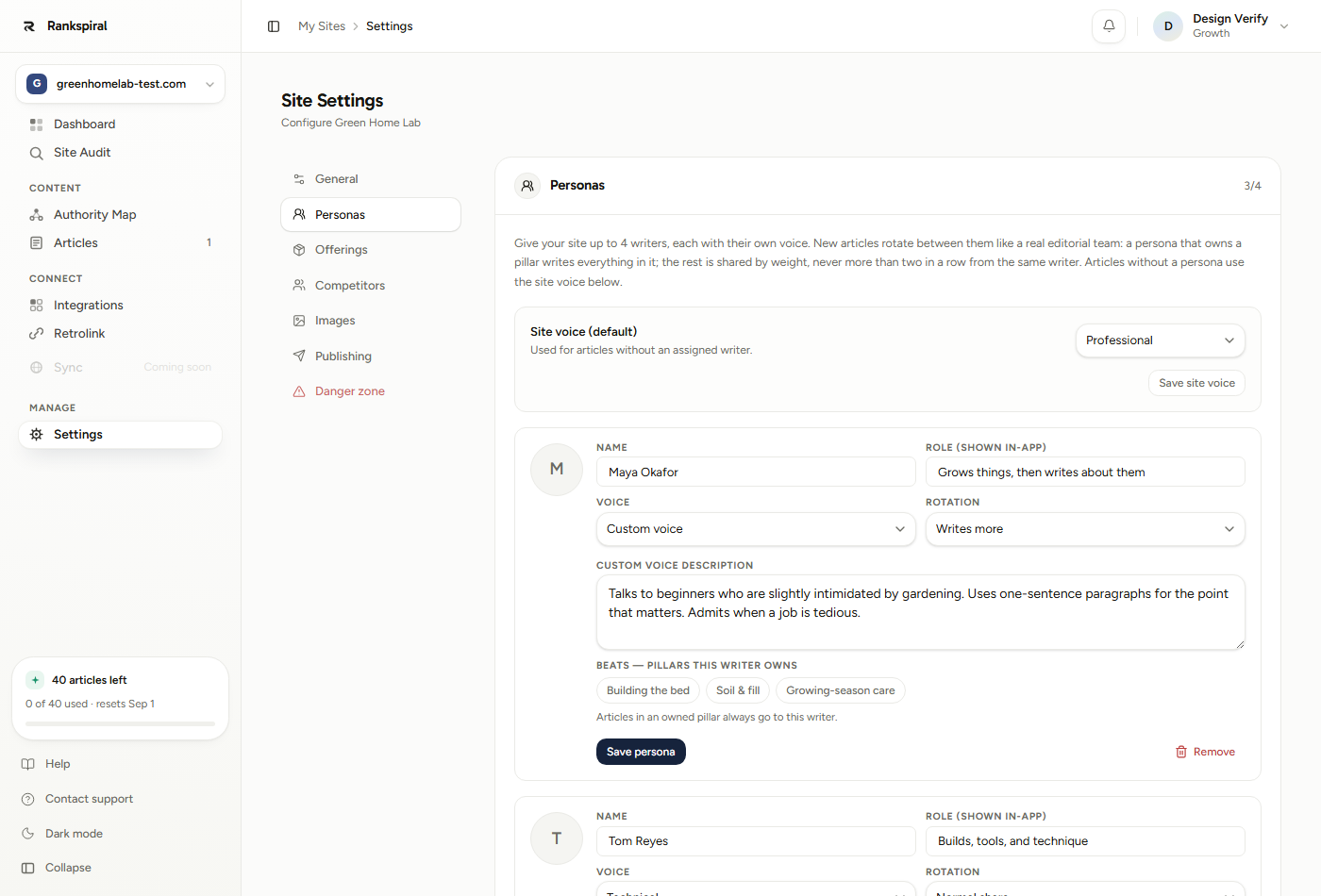Click the Help book icon
Image resolution: width=1321 pixels, height=896 pixels.
point(28,764)
